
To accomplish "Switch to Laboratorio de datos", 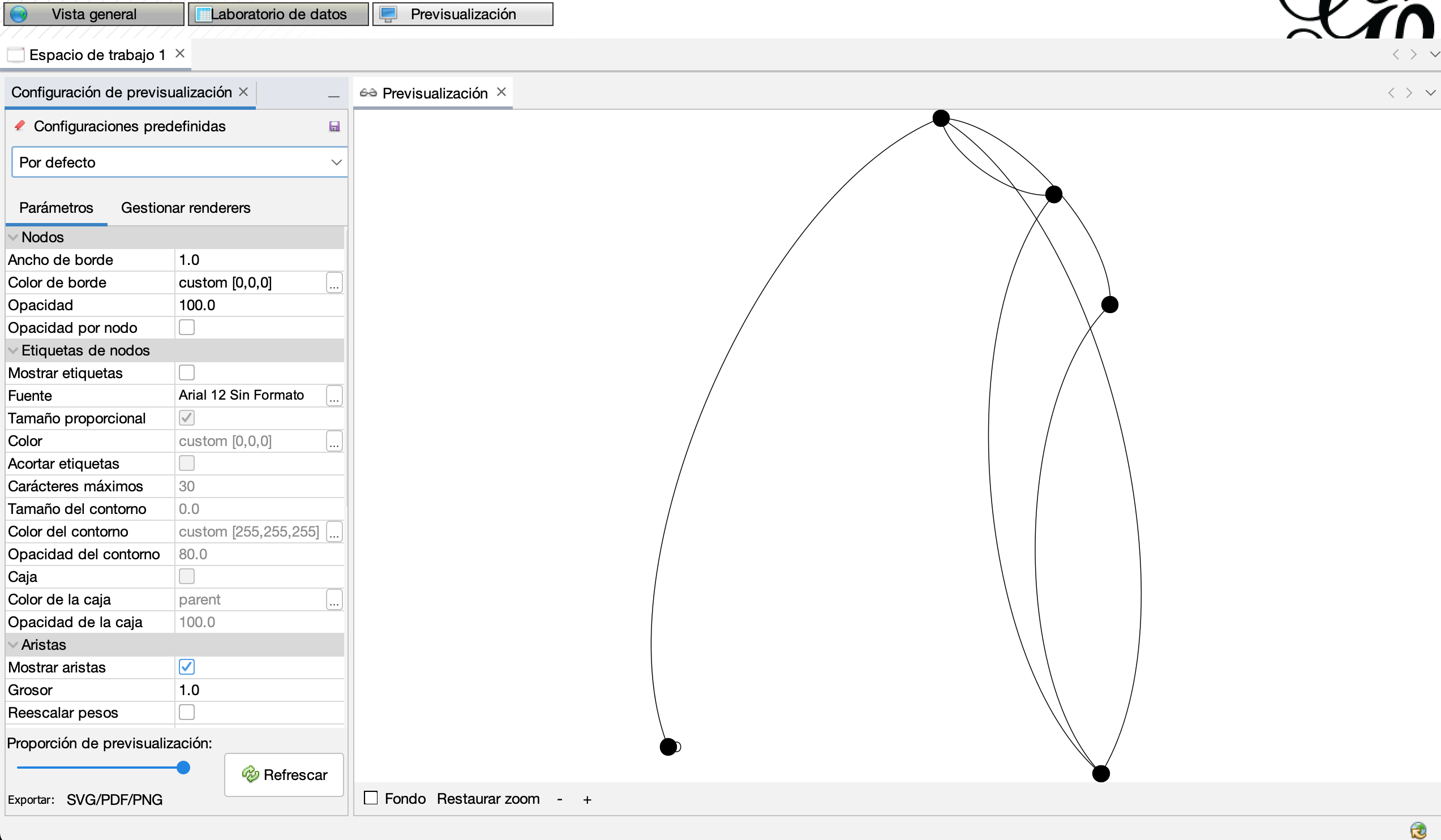I will [x=278, y=14].
